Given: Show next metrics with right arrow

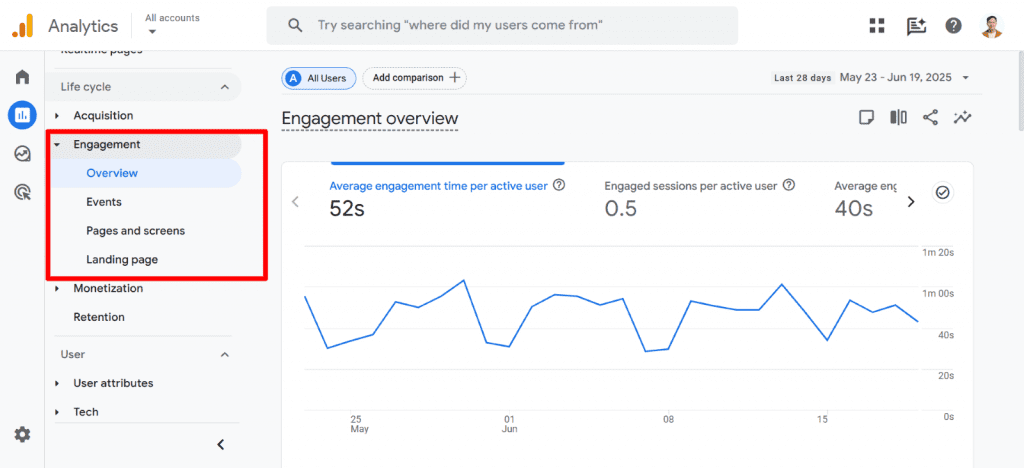Looking at the screenshot, I should (911, 202).
